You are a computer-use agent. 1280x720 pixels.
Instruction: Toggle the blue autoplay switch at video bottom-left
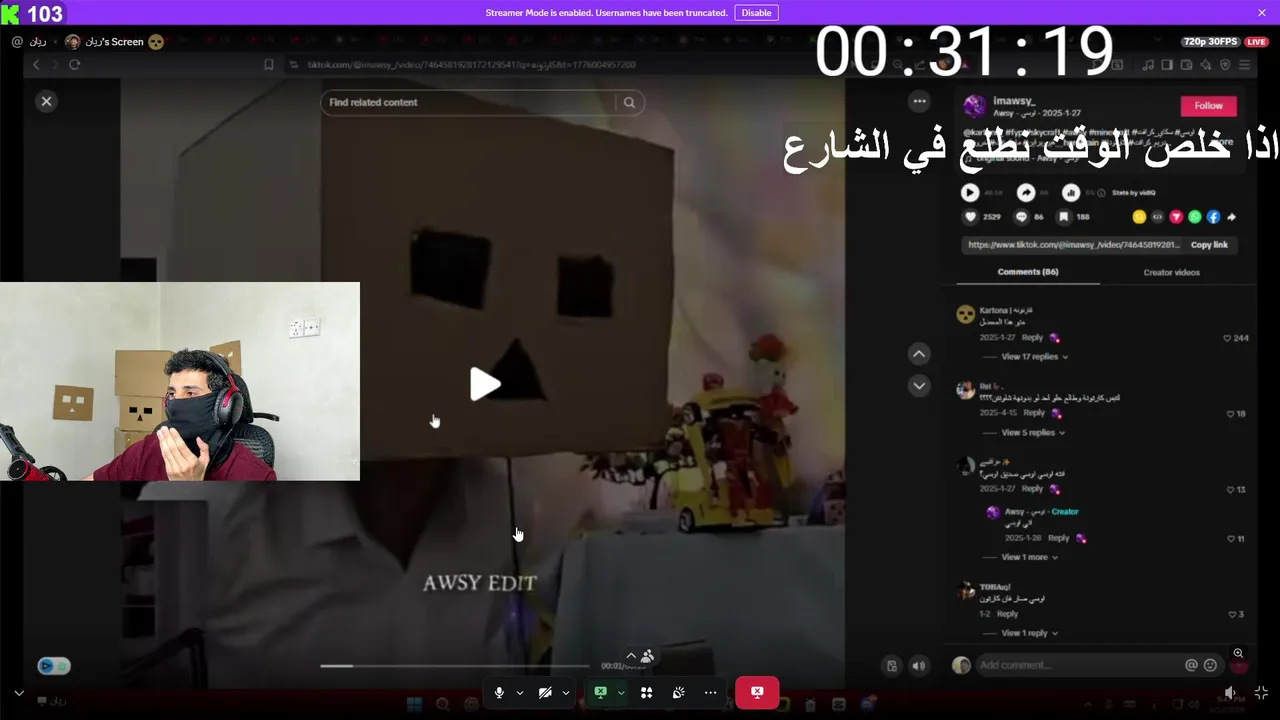(54, 666)
